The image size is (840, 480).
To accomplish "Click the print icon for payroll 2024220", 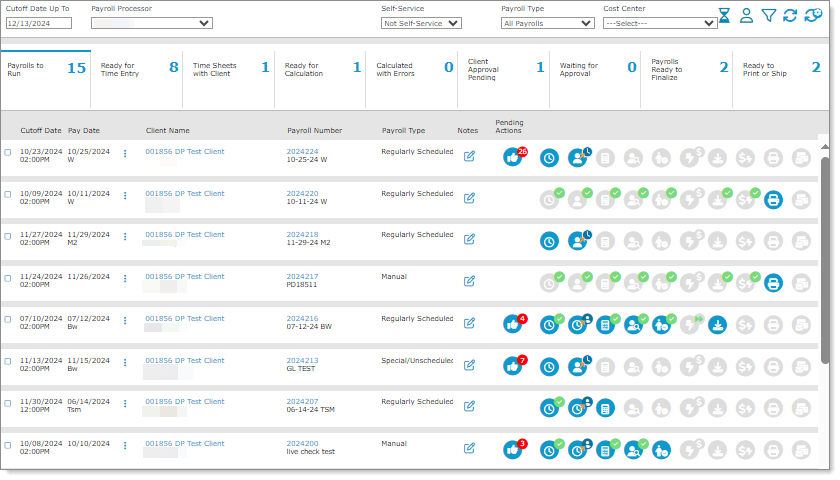I will click(x=773, y=200).
